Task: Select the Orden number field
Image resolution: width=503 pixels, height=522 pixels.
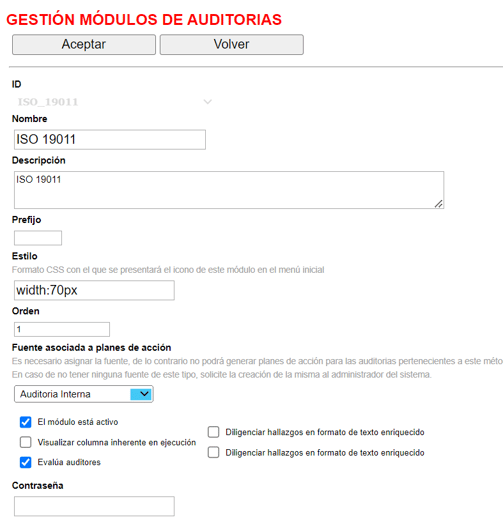Action: [62, 329]
